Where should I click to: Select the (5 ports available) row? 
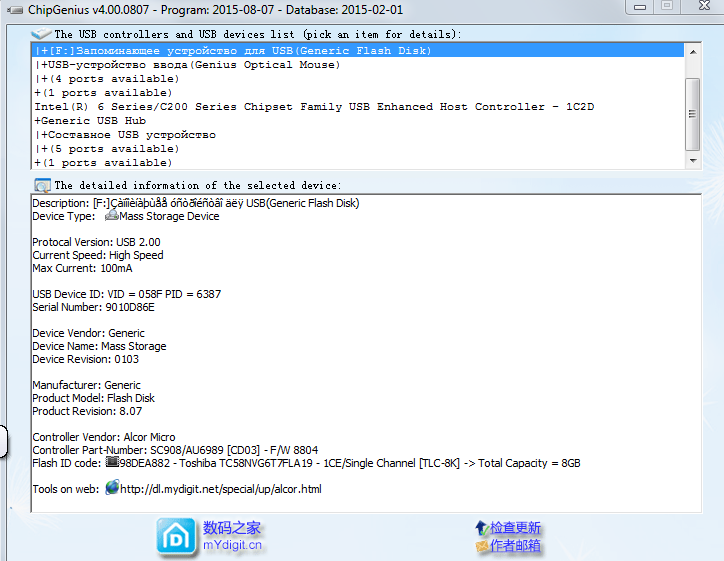[358, 149]
